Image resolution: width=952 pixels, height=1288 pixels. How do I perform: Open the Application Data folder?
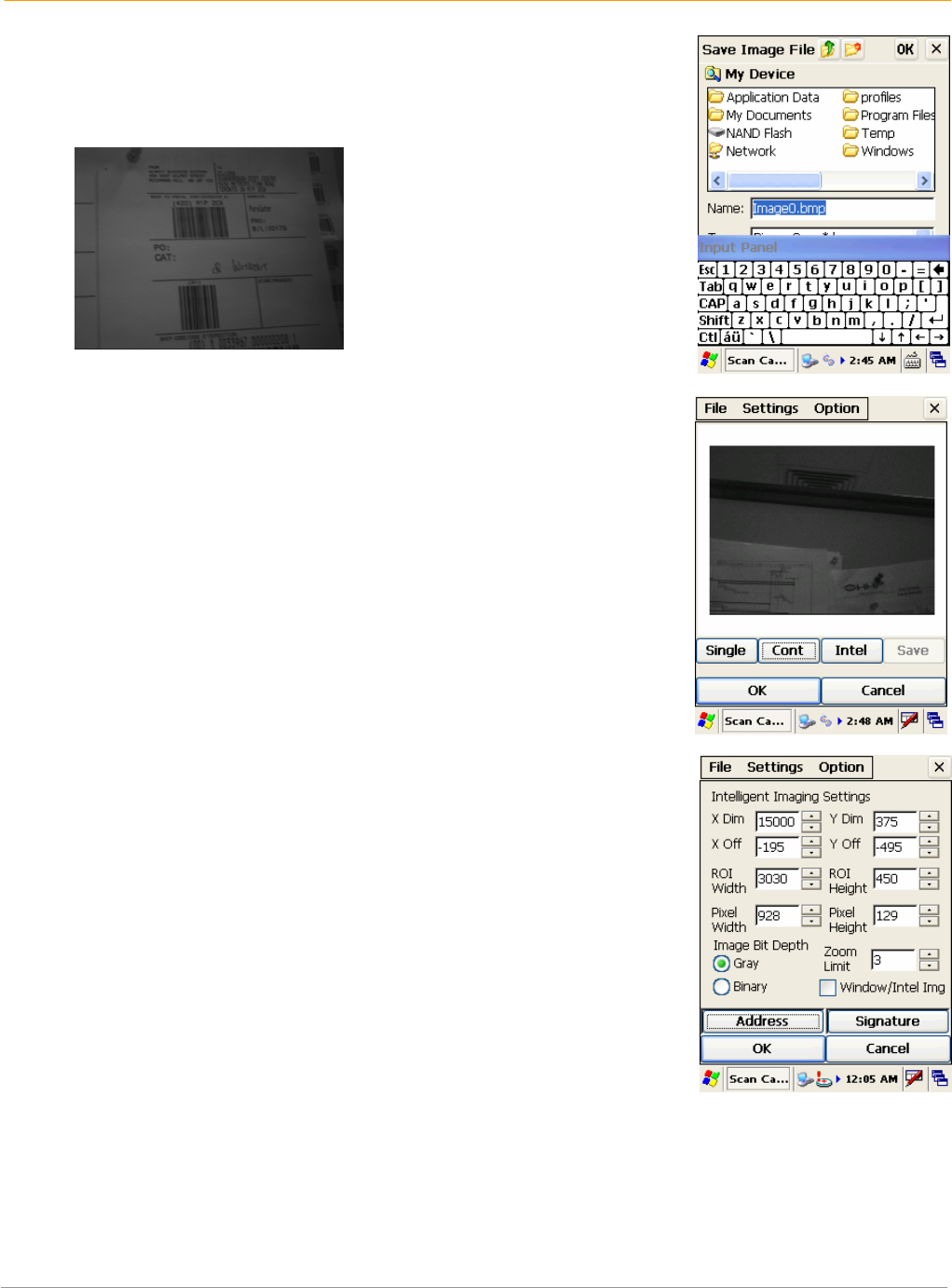point(764,97)
